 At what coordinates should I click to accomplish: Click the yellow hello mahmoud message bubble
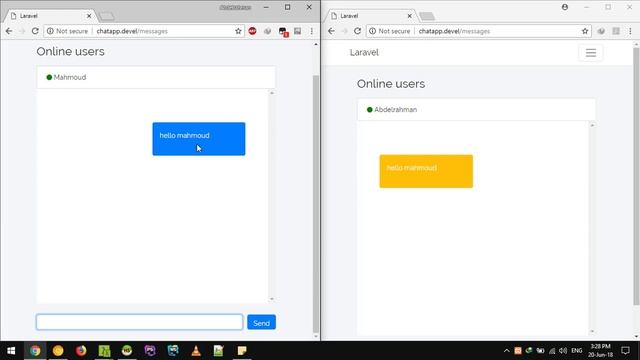click(x=426, y=171)
